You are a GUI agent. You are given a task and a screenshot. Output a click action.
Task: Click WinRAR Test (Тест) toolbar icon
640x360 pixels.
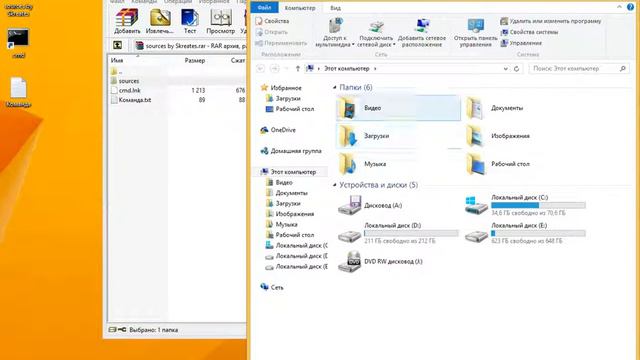(190, 21)
